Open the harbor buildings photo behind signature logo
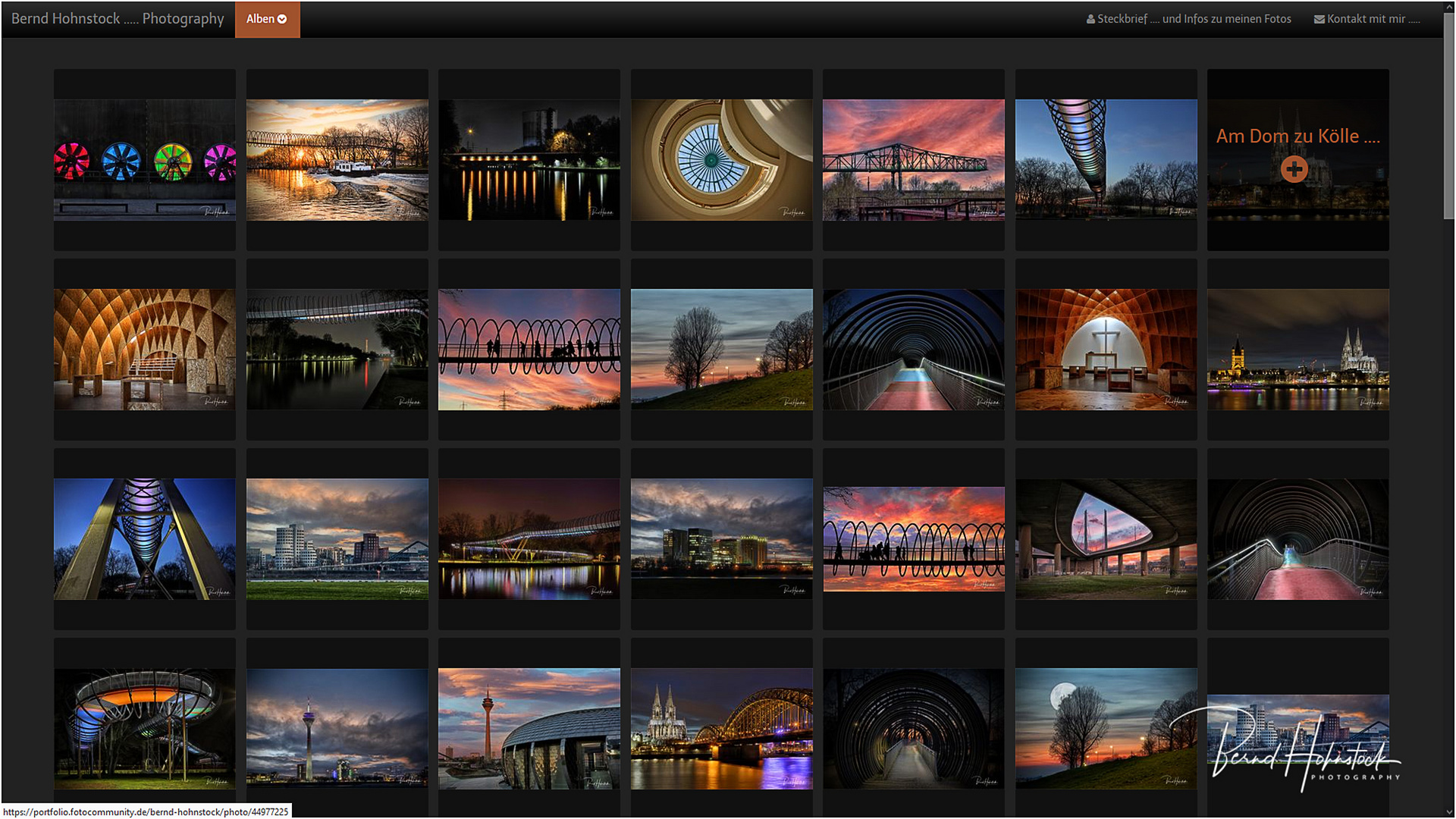 click(1298, 729)
